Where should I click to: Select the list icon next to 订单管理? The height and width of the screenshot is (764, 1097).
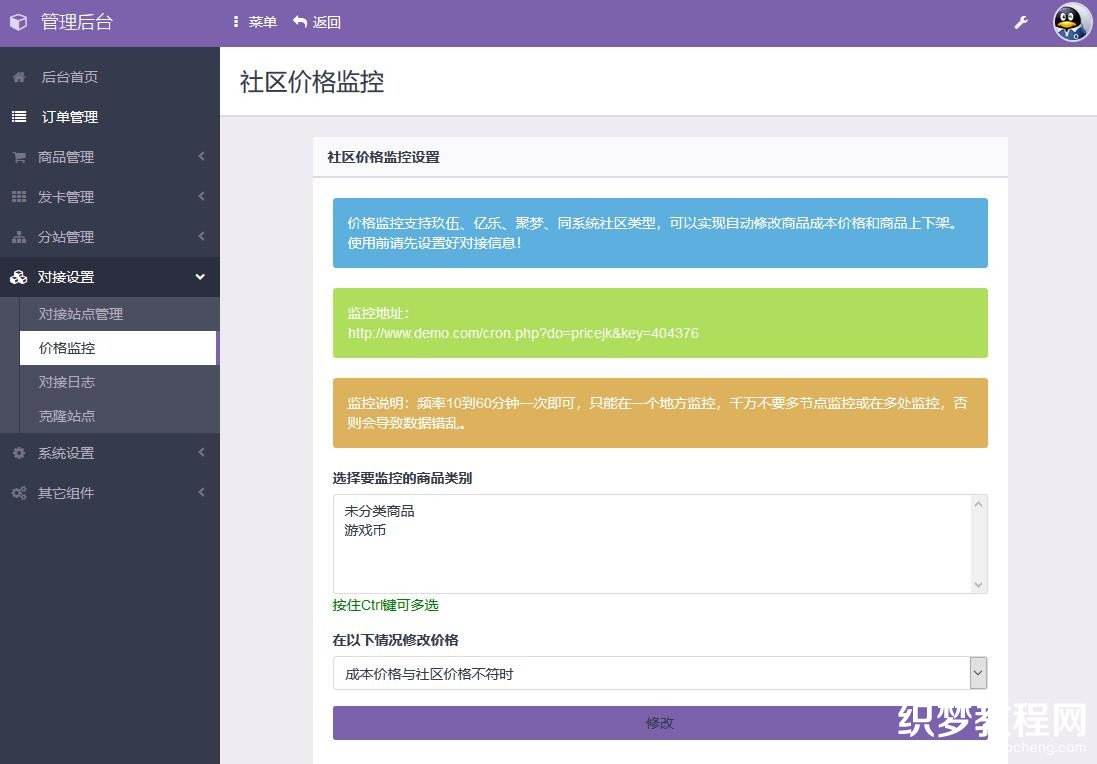point(17,117)
